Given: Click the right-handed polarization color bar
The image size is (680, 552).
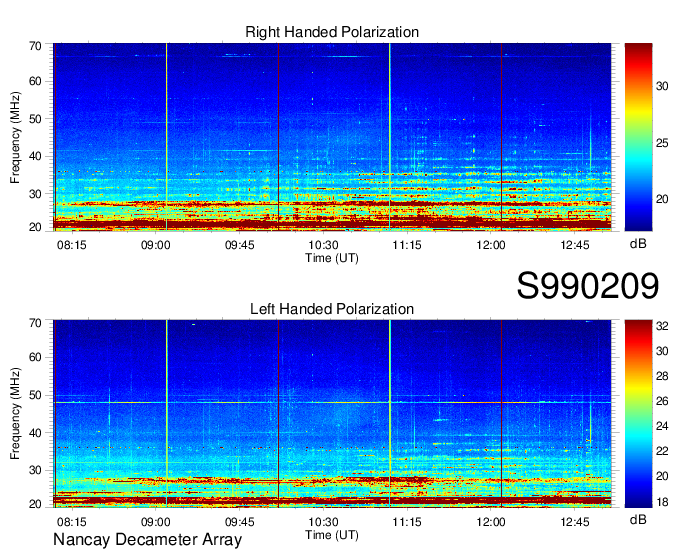Looking at the screenshot, I should click(638, 137).
